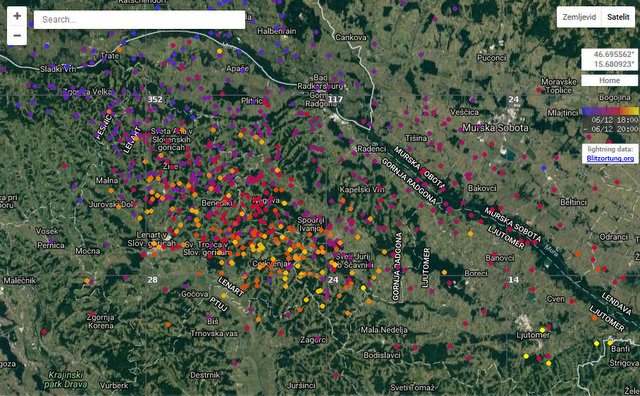Click the zoom in plus button
The width and height of the screenshot is (640, 396).
(x=17, y=16)
